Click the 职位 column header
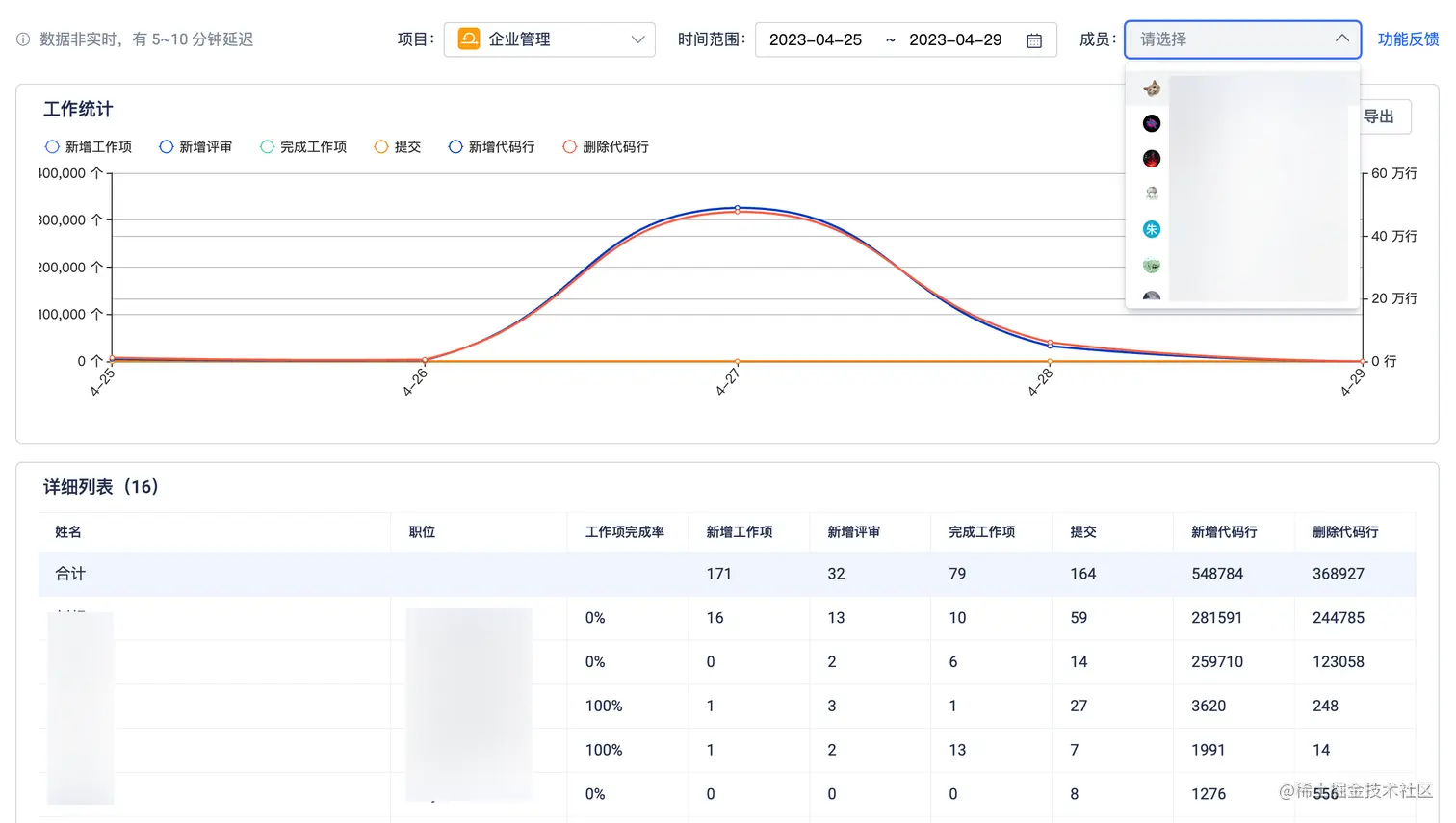 (x=422, y=532)
